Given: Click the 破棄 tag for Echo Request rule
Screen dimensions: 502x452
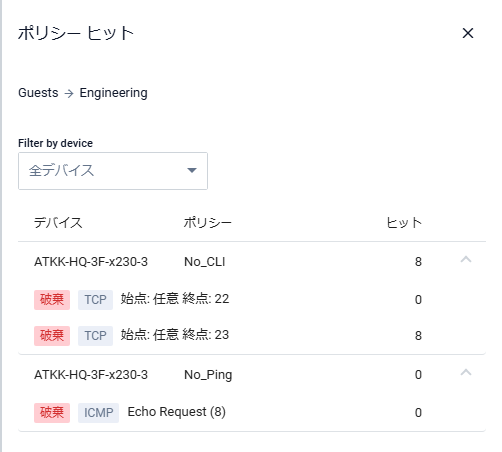Looking at the screenshot, I should point(52,413).
